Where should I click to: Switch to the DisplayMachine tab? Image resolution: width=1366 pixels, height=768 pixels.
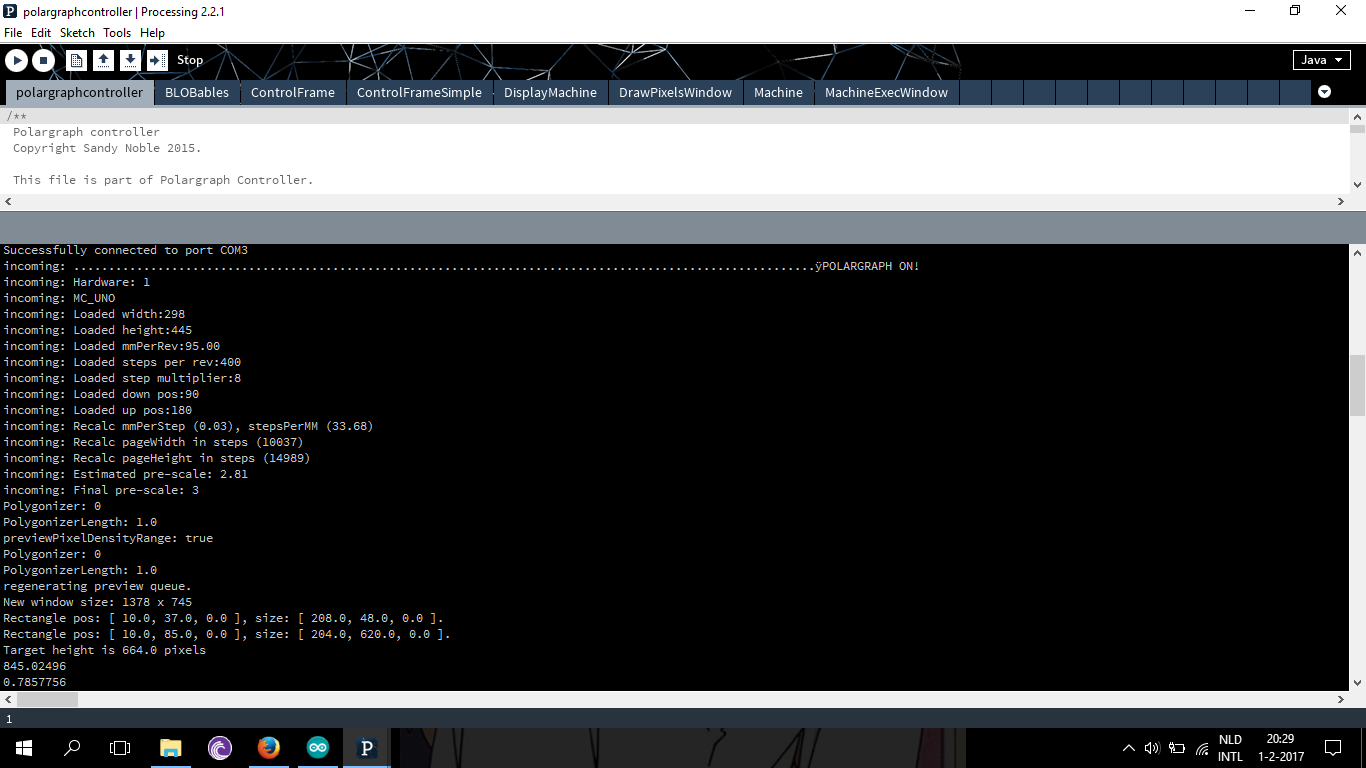coord(550,93)
